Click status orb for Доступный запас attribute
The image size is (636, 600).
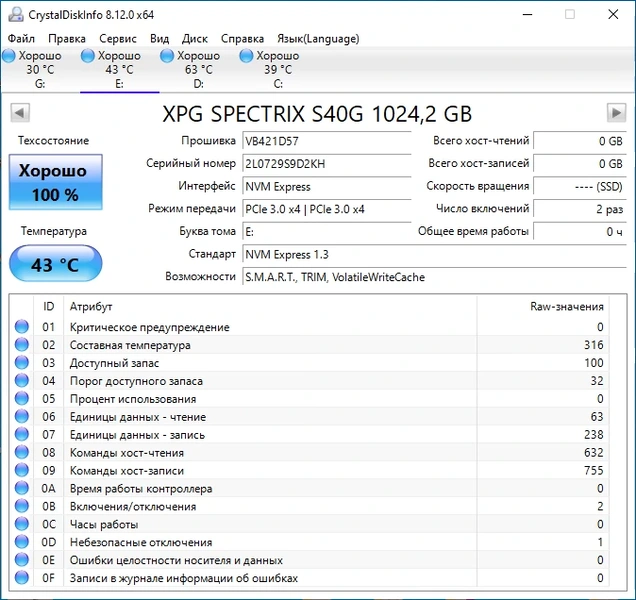coord(22,363)
